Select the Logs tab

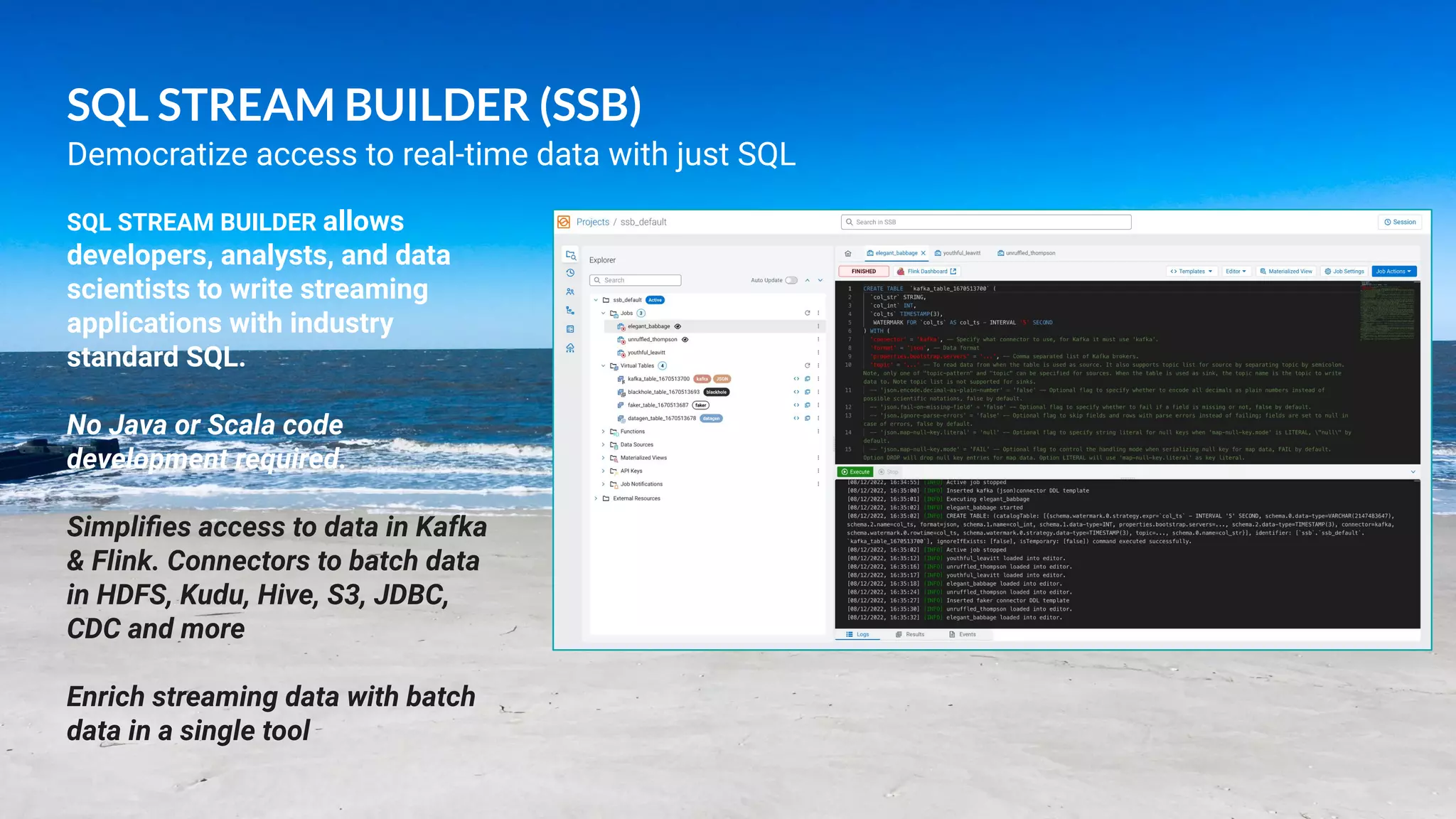(x=857, y=634)
